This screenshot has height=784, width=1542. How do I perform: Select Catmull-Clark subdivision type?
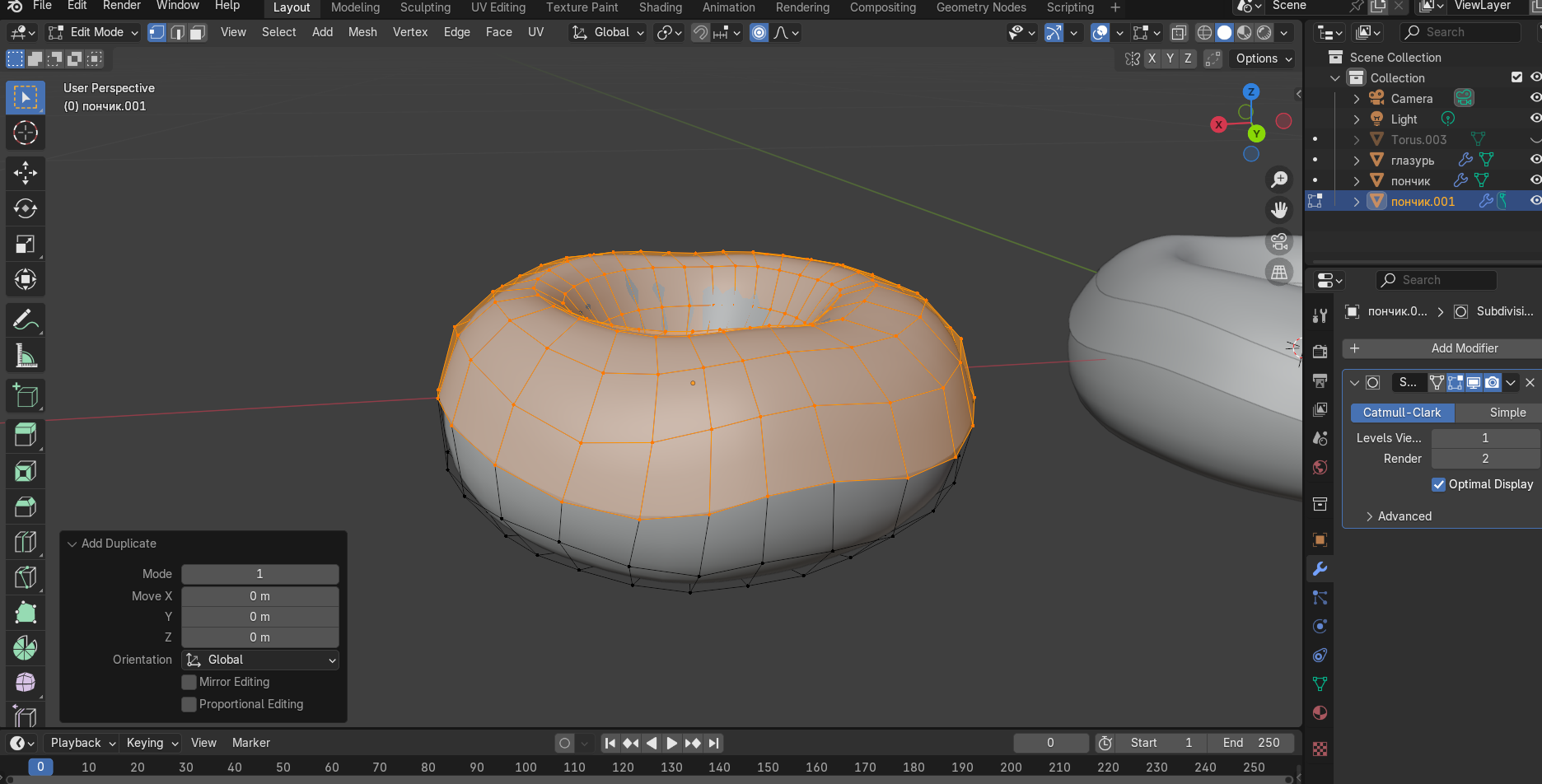(1402, 413)
